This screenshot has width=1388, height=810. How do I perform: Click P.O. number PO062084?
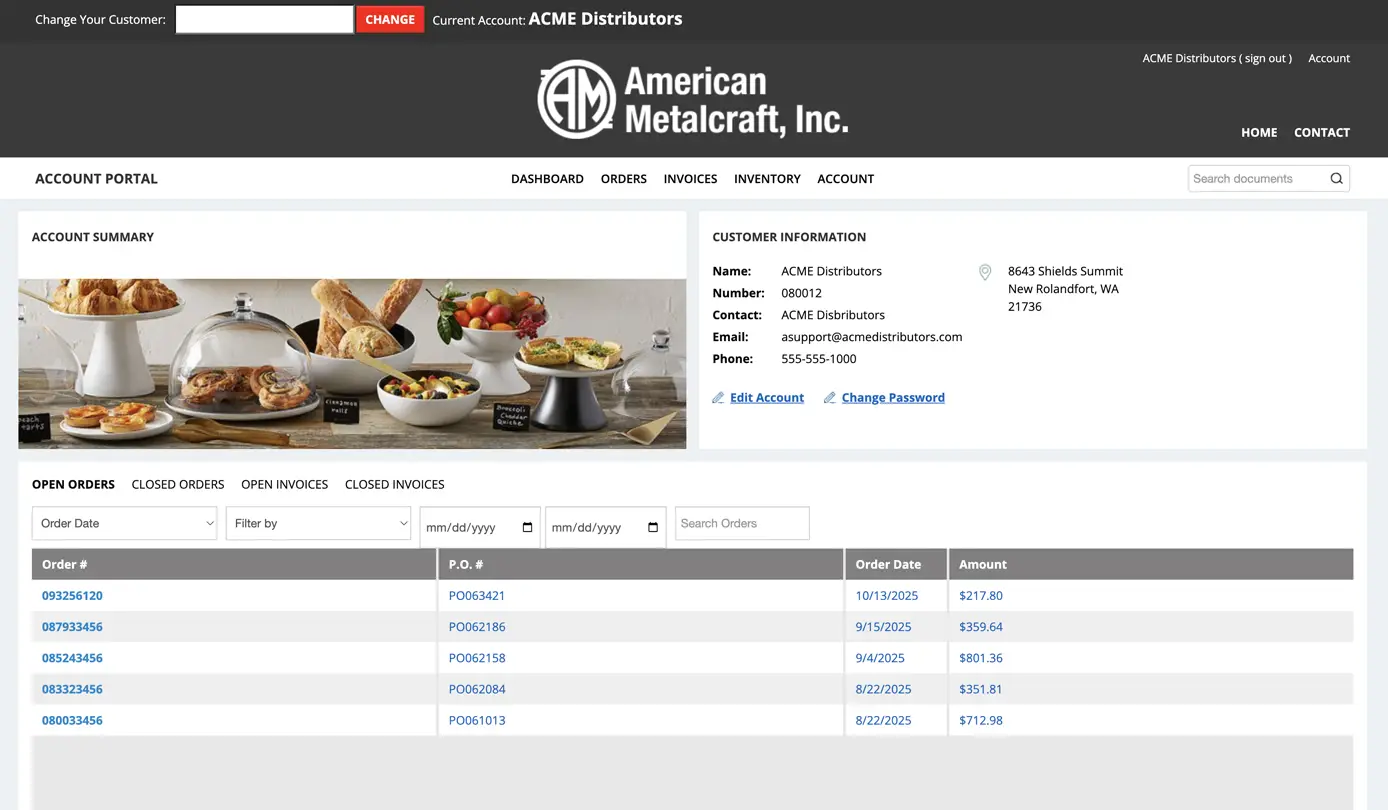coord(477,689)
